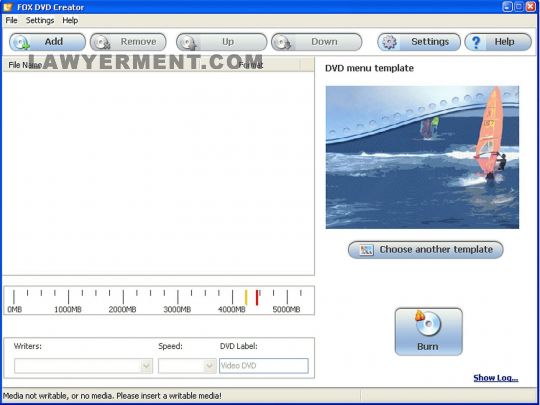Click the gear icon on the Settings button
This screenshot has width=540, height=405.
tap(390, 42)
